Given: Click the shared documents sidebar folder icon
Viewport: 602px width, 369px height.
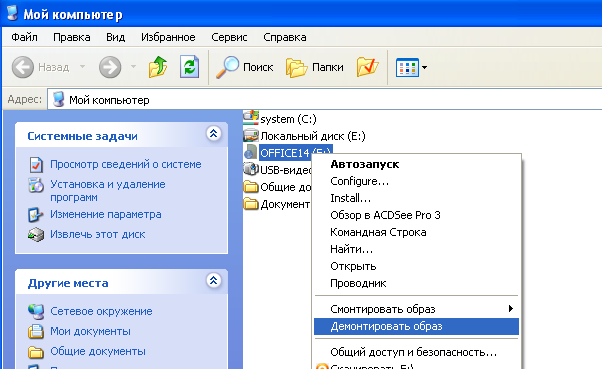Looking at the screenshot, I should tap(36, 351).
